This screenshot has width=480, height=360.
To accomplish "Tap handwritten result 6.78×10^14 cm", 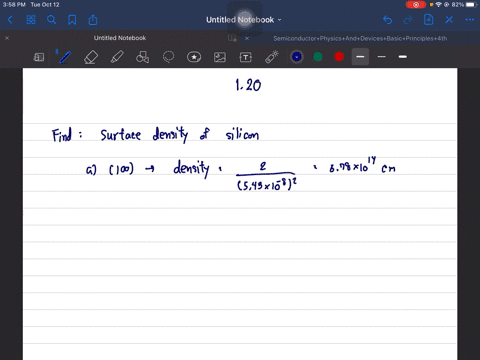I will (362, 165).
